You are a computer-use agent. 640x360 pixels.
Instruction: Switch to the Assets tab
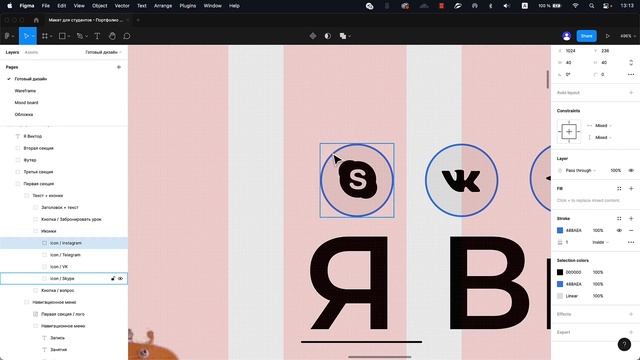pyautogui.click(x=31, y=52)
